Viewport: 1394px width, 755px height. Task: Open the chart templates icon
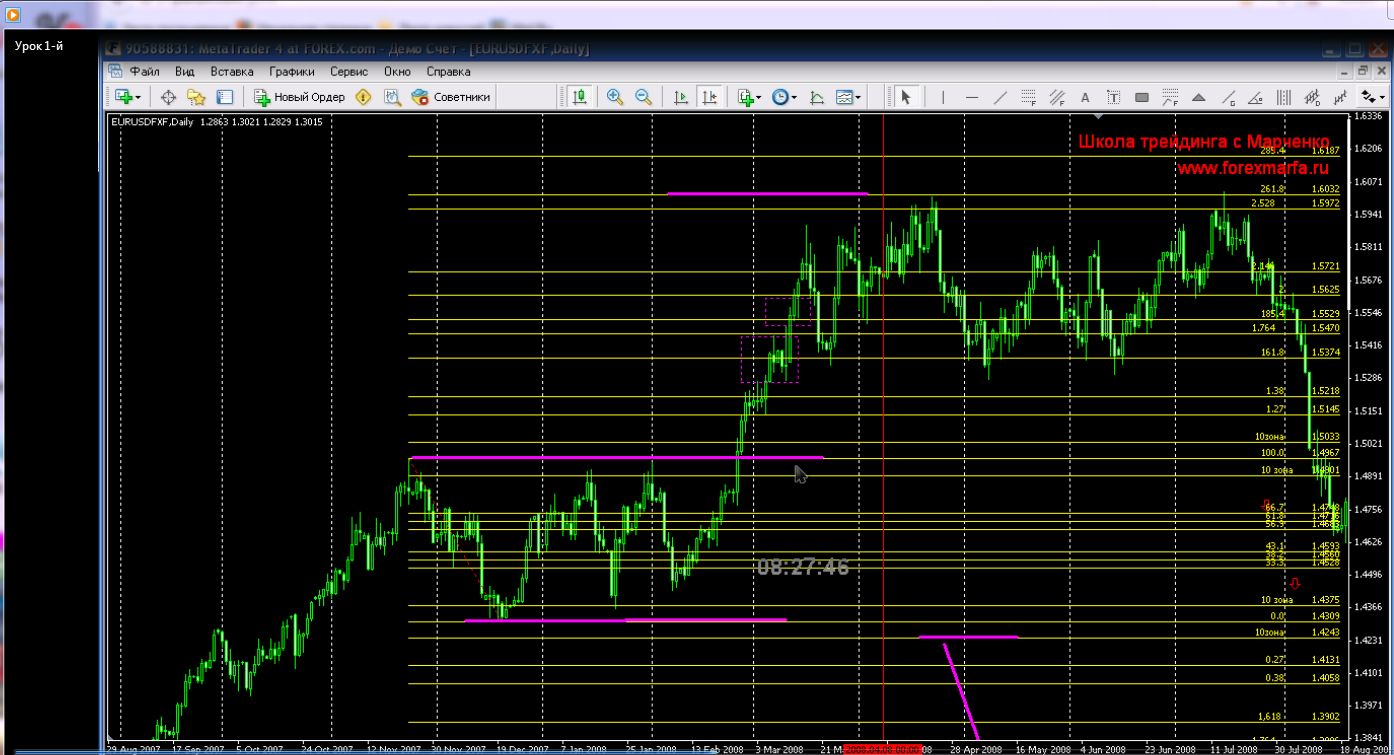pyautogui.click(x=844, y=97)
